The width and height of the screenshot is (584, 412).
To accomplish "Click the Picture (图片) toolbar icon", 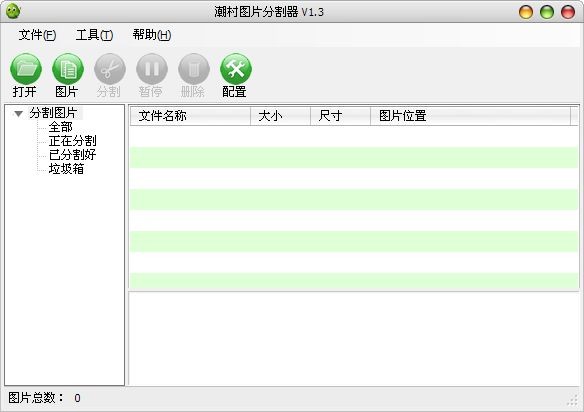I will coord(68,69).
